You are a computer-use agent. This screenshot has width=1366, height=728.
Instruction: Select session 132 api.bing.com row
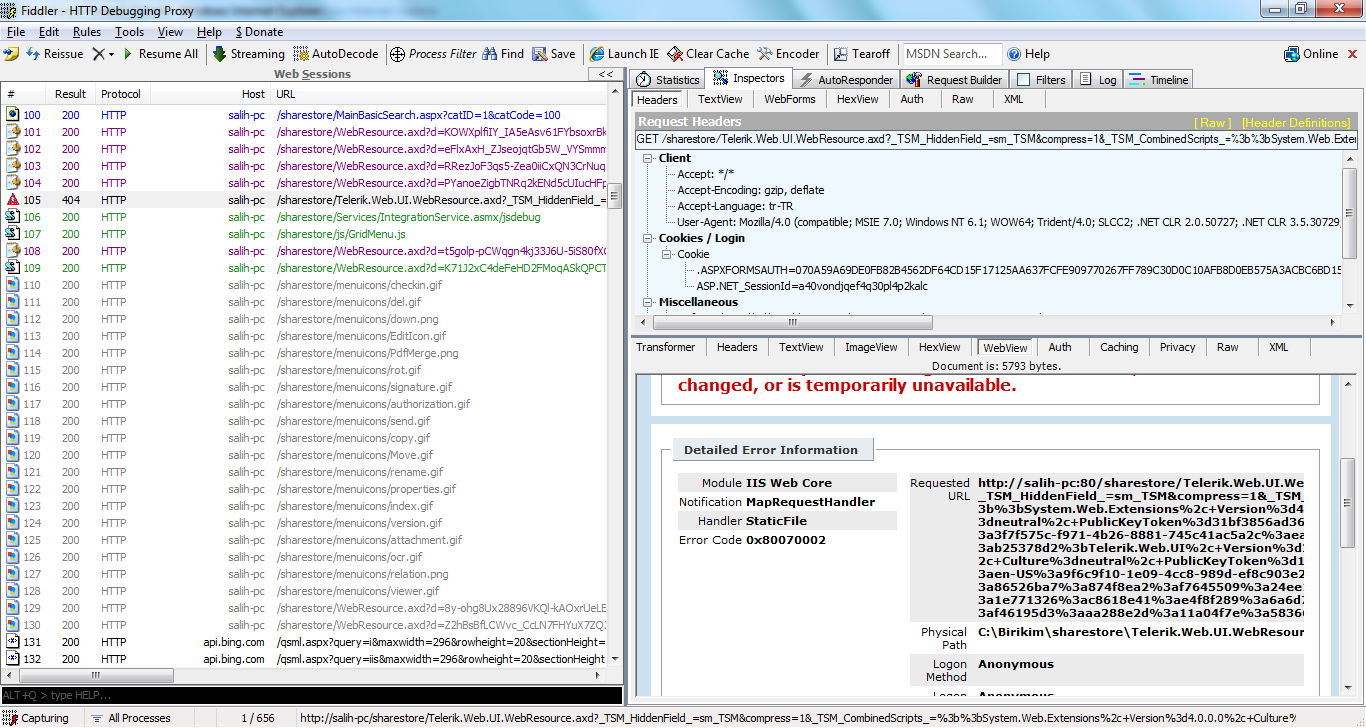tap(304, 659)
